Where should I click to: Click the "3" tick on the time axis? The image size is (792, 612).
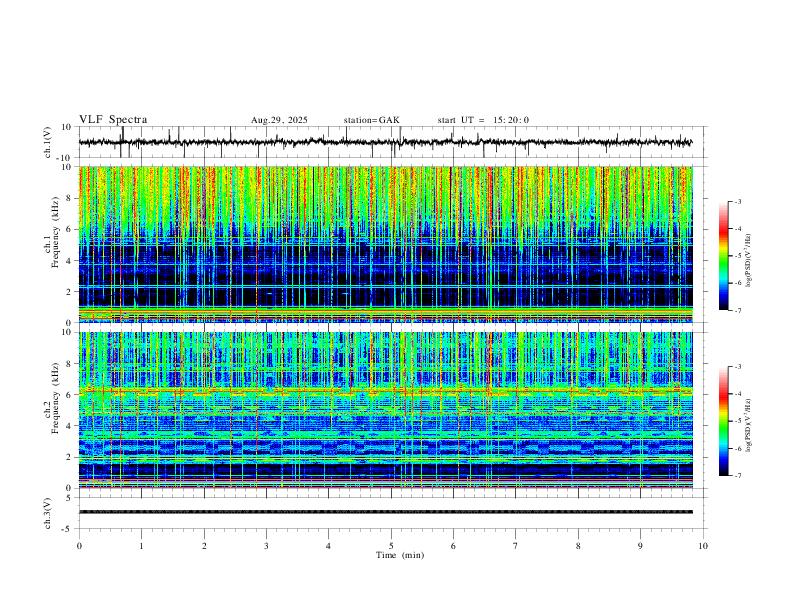pos(266,546)
